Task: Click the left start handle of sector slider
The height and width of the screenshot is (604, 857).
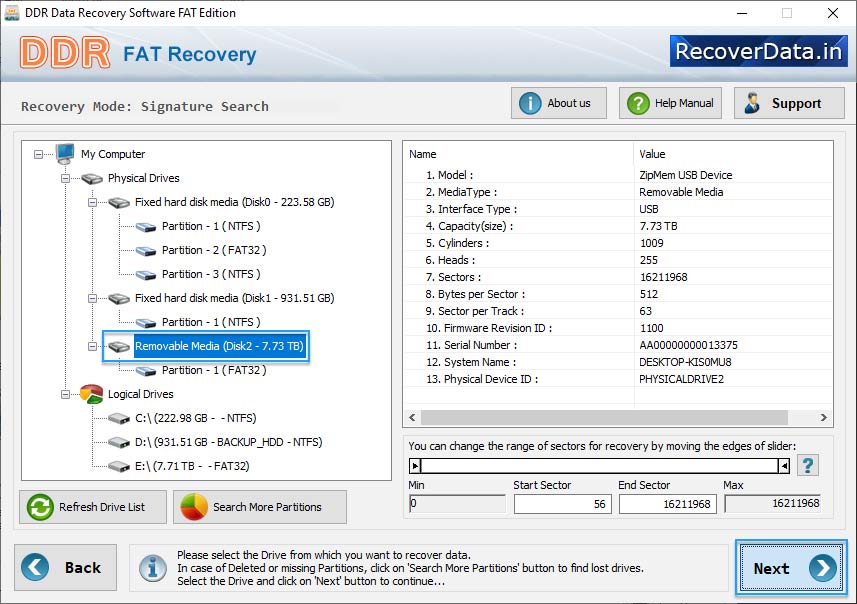Action: pos(415,466)
